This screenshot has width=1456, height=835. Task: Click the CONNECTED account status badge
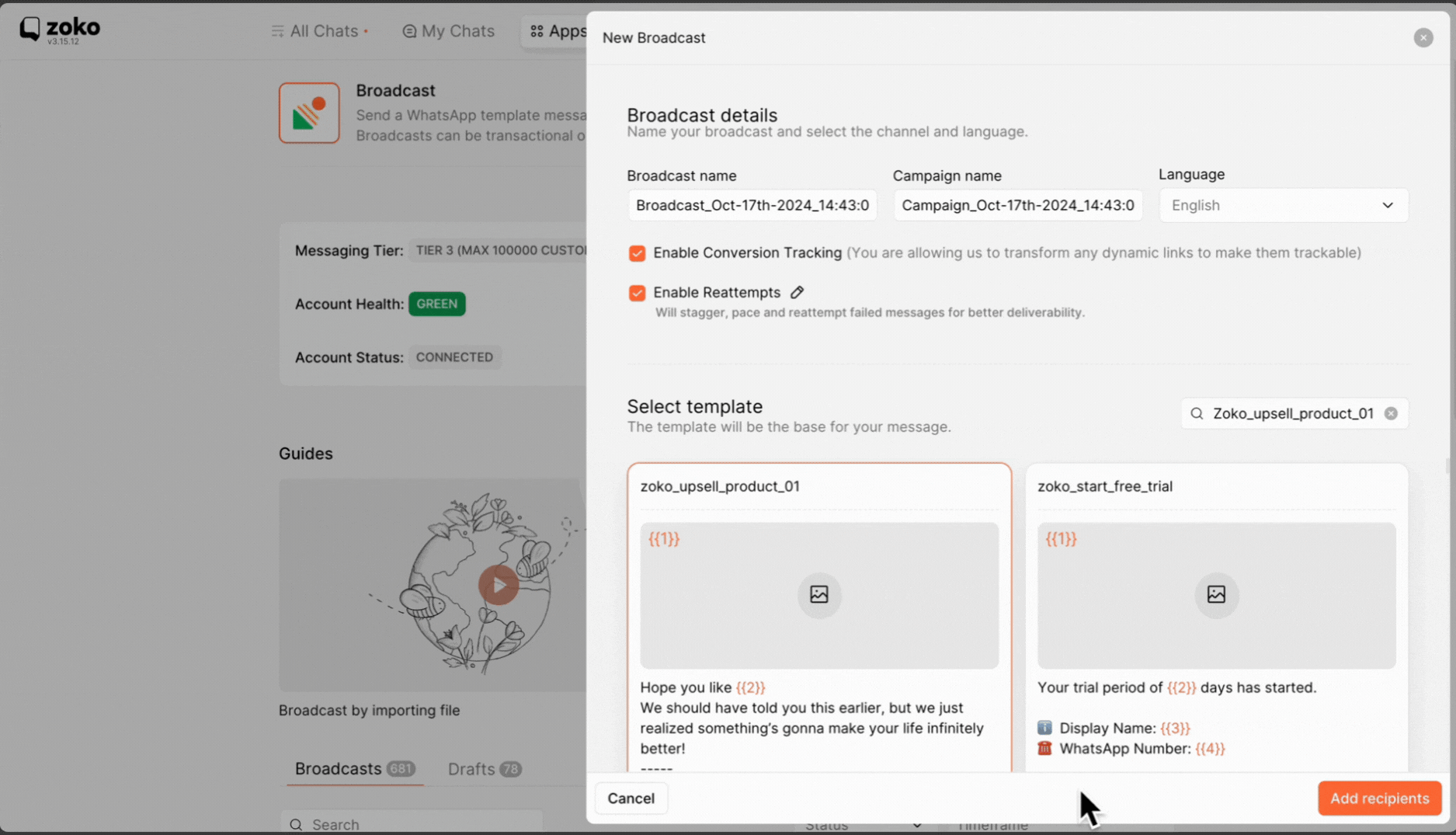454,357
